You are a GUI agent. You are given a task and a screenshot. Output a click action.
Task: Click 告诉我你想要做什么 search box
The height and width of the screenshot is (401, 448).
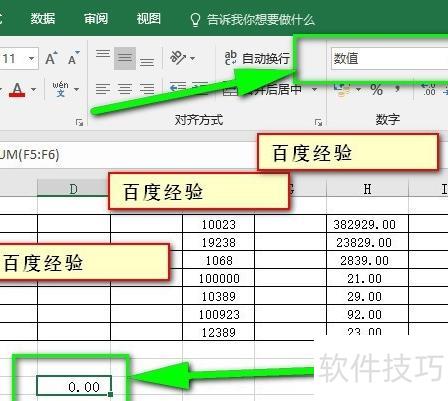pos(253,20)
